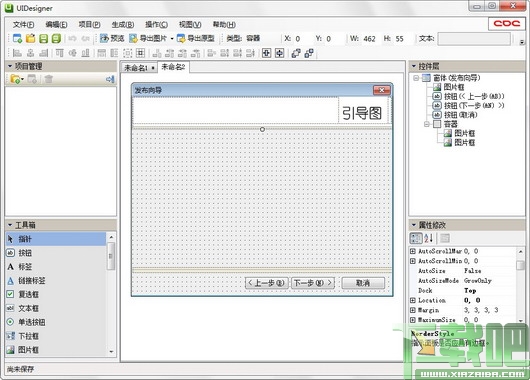Select the 图片框 tool in the toolbox
The image size is (530, 380).
tap(56, 350)
